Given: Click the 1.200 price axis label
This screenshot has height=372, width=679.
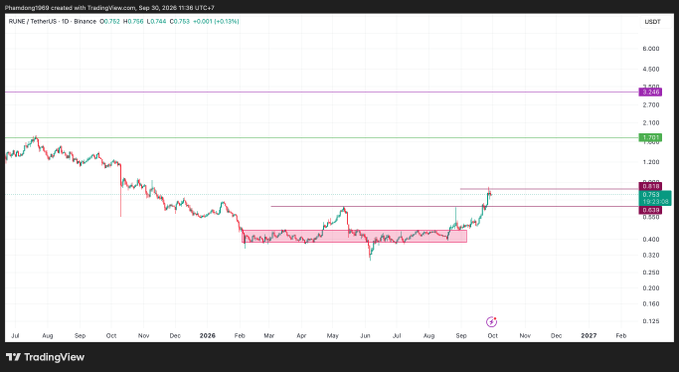Looking at the screenshot, I should pyautogui.click(x=651, y=162).
